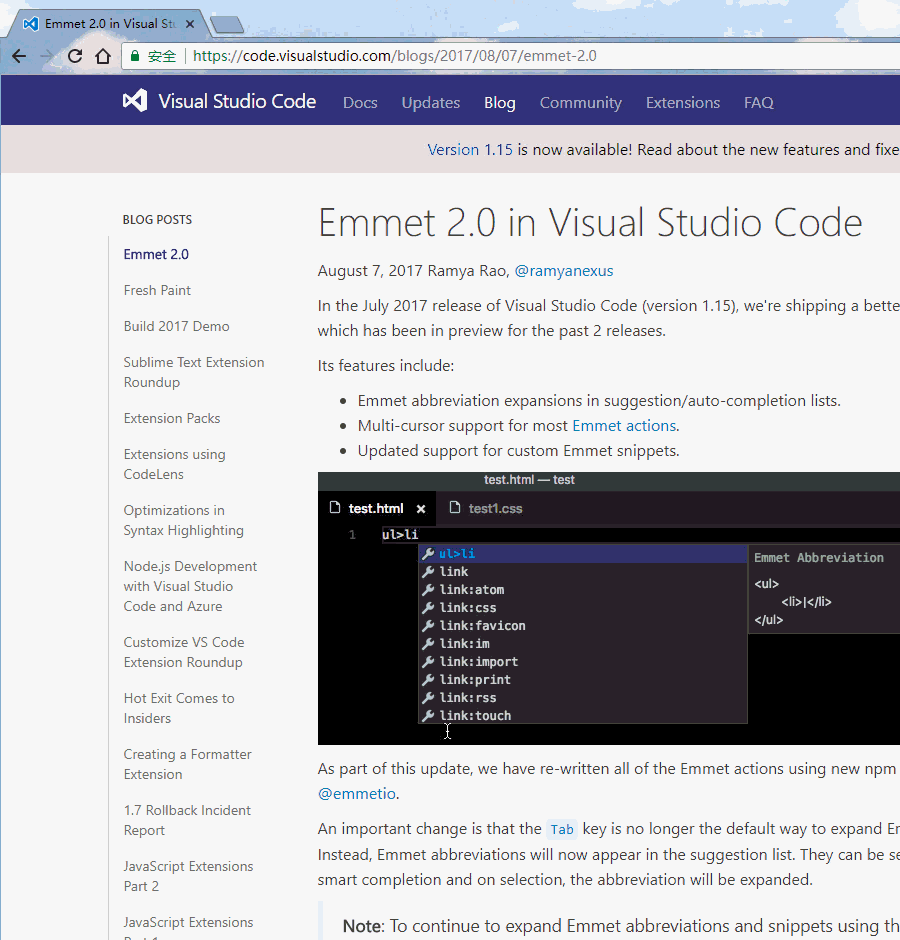Select the link:import suggestion
The width and height of the screenshot is (900, 940).
(582, 661)
